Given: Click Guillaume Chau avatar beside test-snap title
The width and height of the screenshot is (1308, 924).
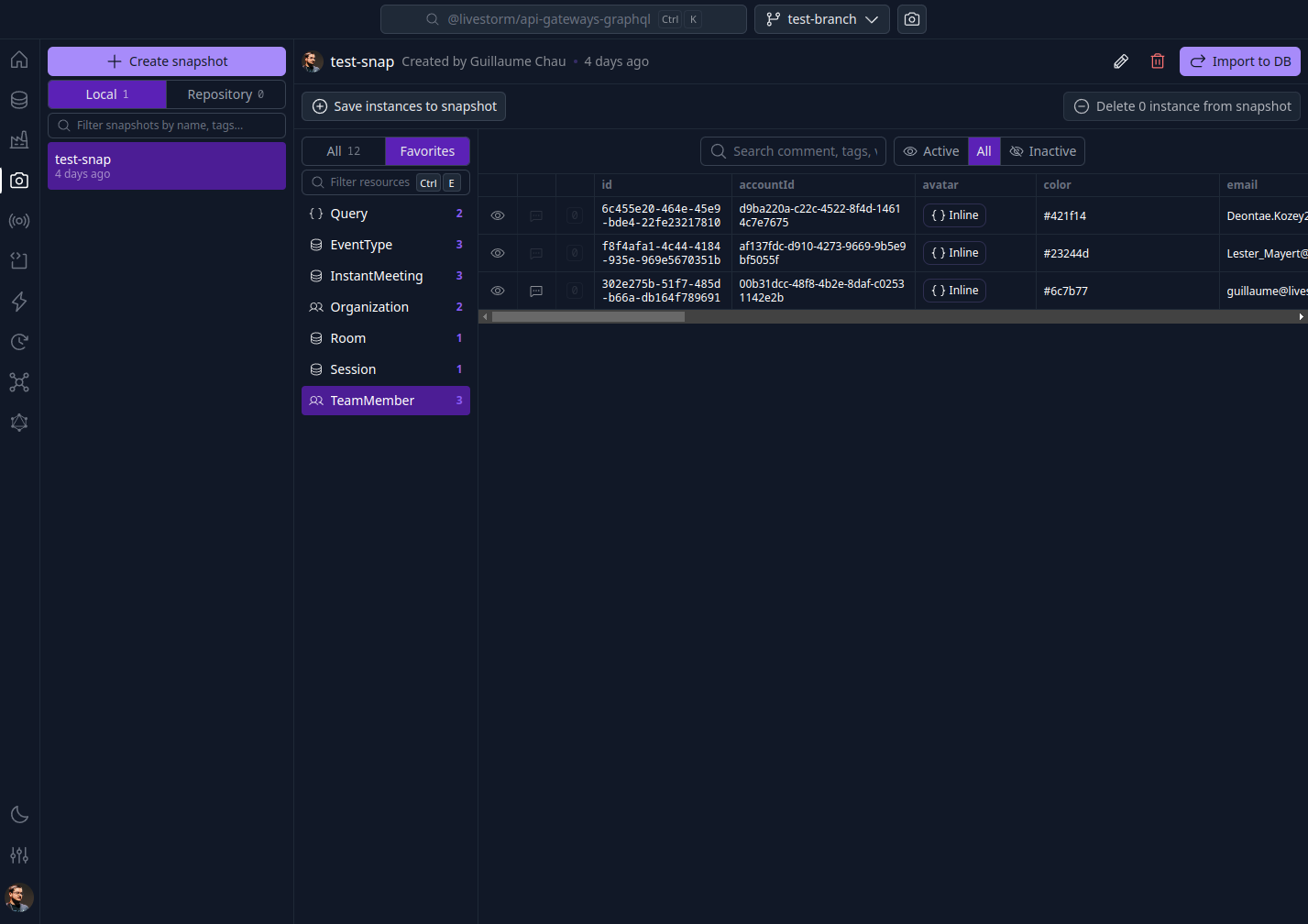Looking at the screenshot, I should [313, 61].
